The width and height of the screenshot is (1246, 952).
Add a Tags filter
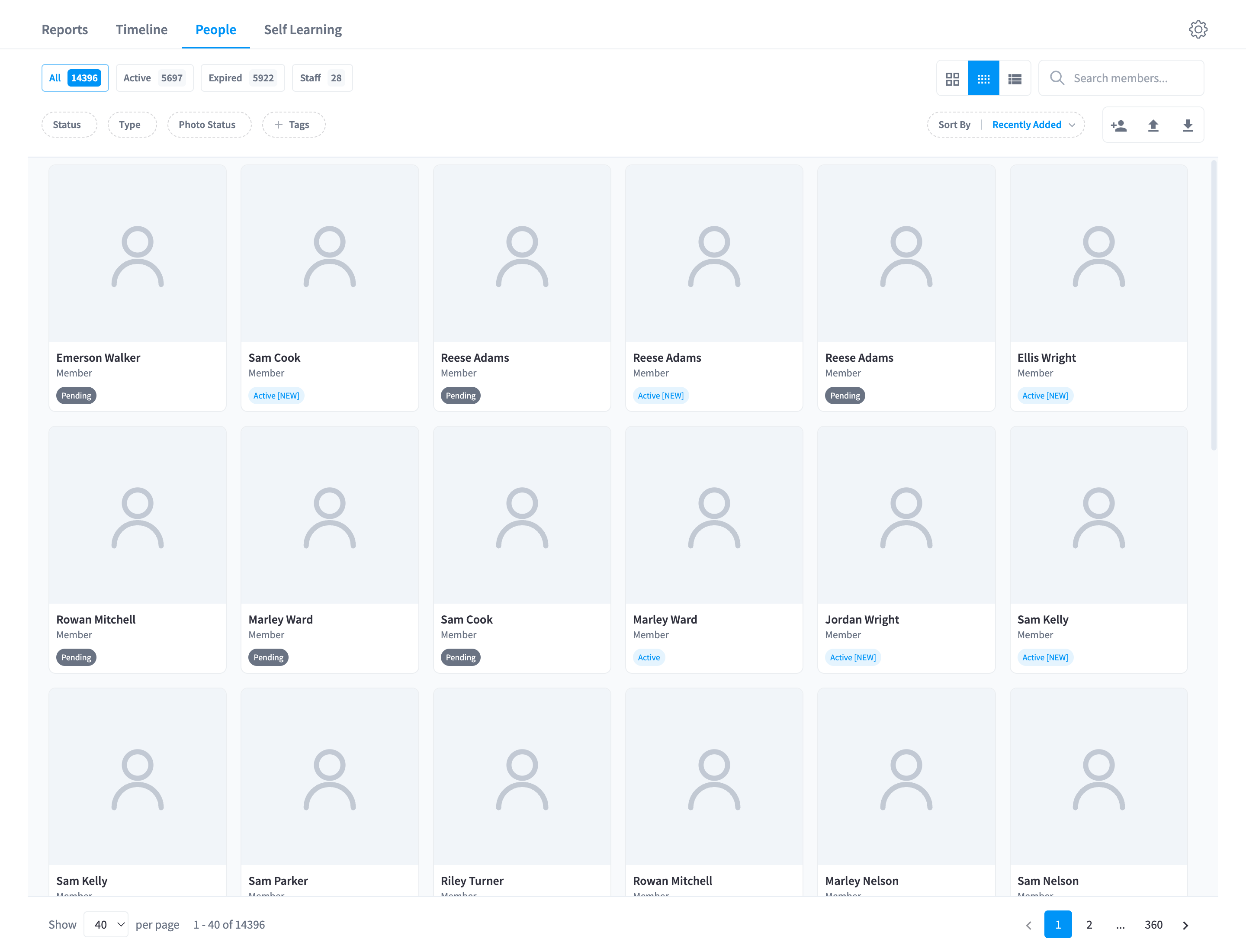[293, 125]
